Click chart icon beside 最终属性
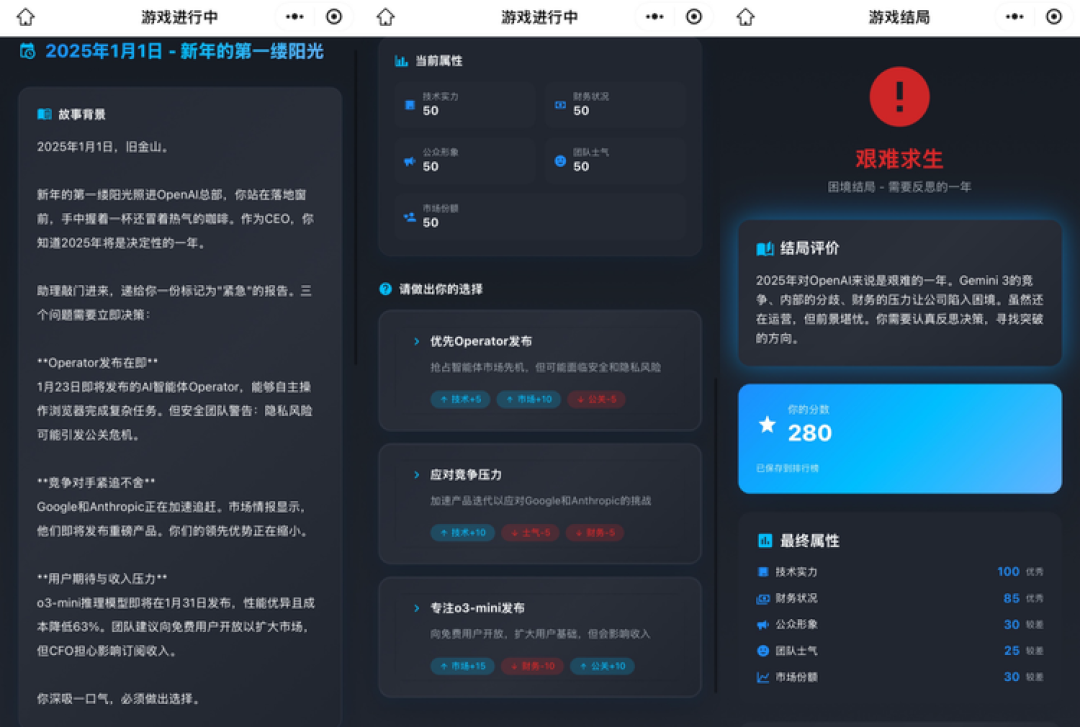Viewport: 1080px width, 727px height. pos(765,541)
